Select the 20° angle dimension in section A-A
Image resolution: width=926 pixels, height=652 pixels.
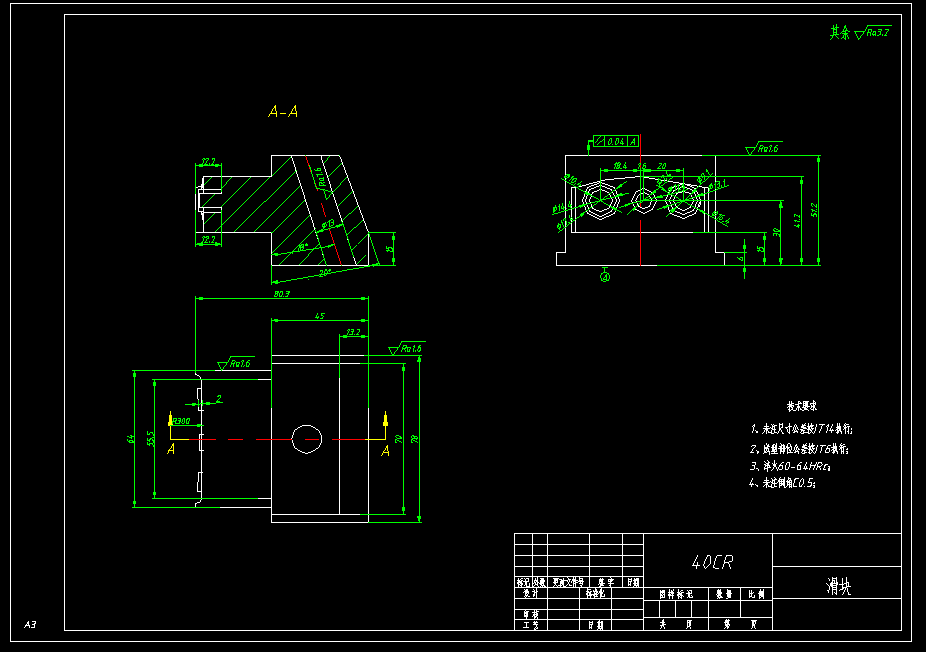(325, 273)
